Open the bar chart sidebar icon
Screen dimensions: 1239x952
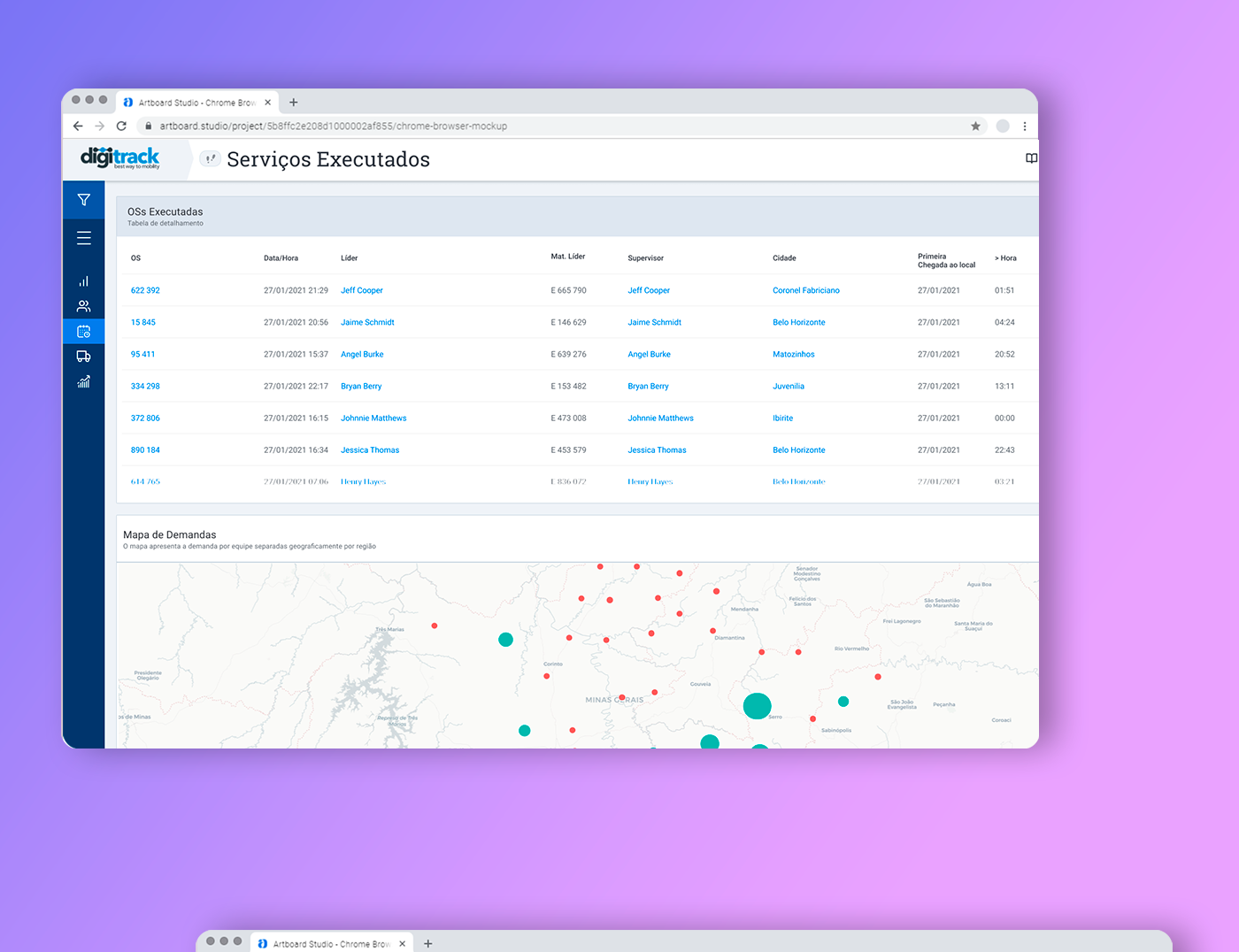pos(83,281)
